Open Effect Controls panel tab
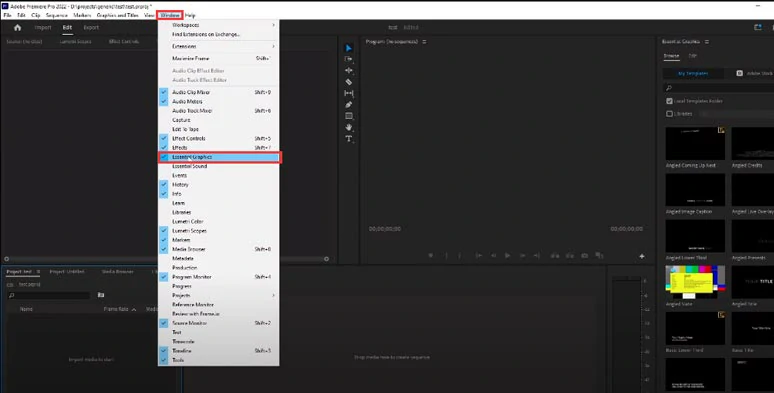The height and width of the screenshot is (393, 774). coord(124,42)
